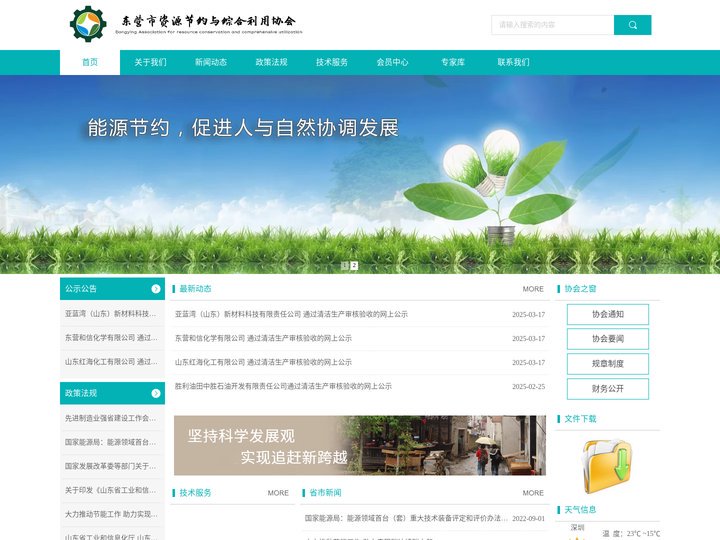Open sidebar policy 国家发展改革委等部门关于

[111, 466]
